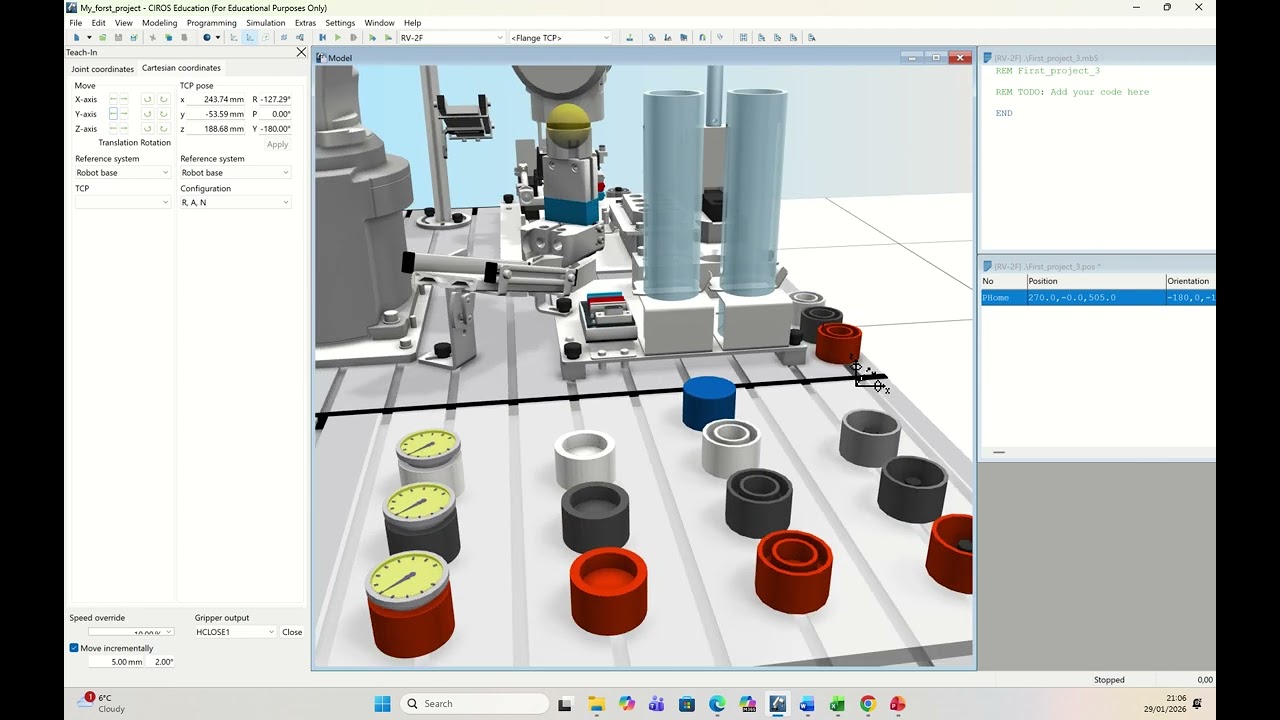Move X-axis in negative translation direction

click(113, 99)
